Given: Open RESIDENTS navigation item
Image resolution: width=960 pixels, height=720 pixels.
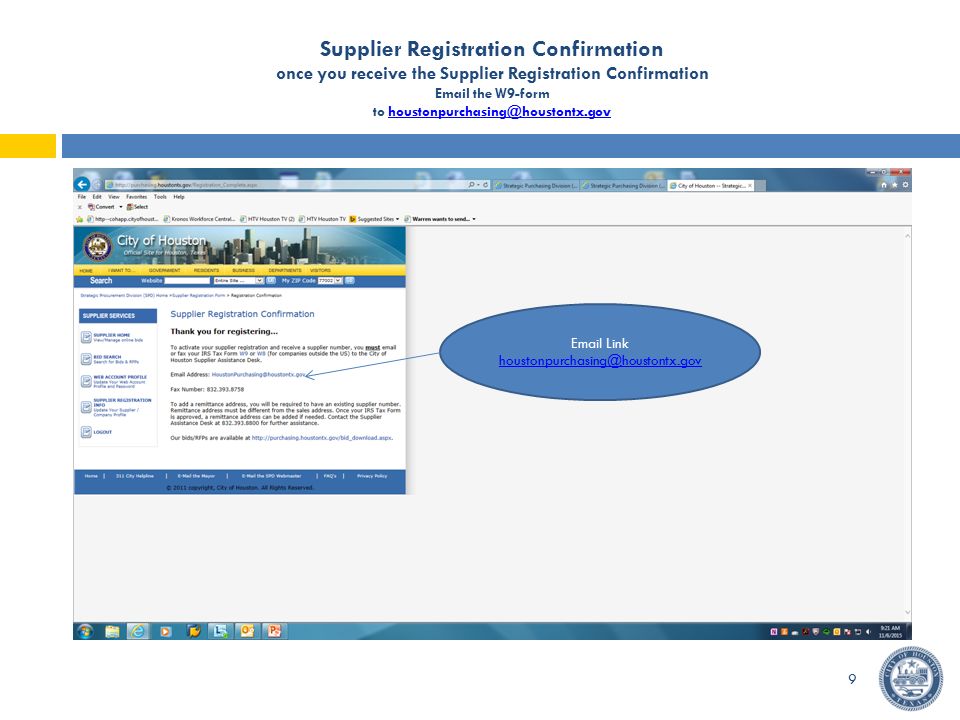Looking at the screenshot, I should [x=206, y=270].
